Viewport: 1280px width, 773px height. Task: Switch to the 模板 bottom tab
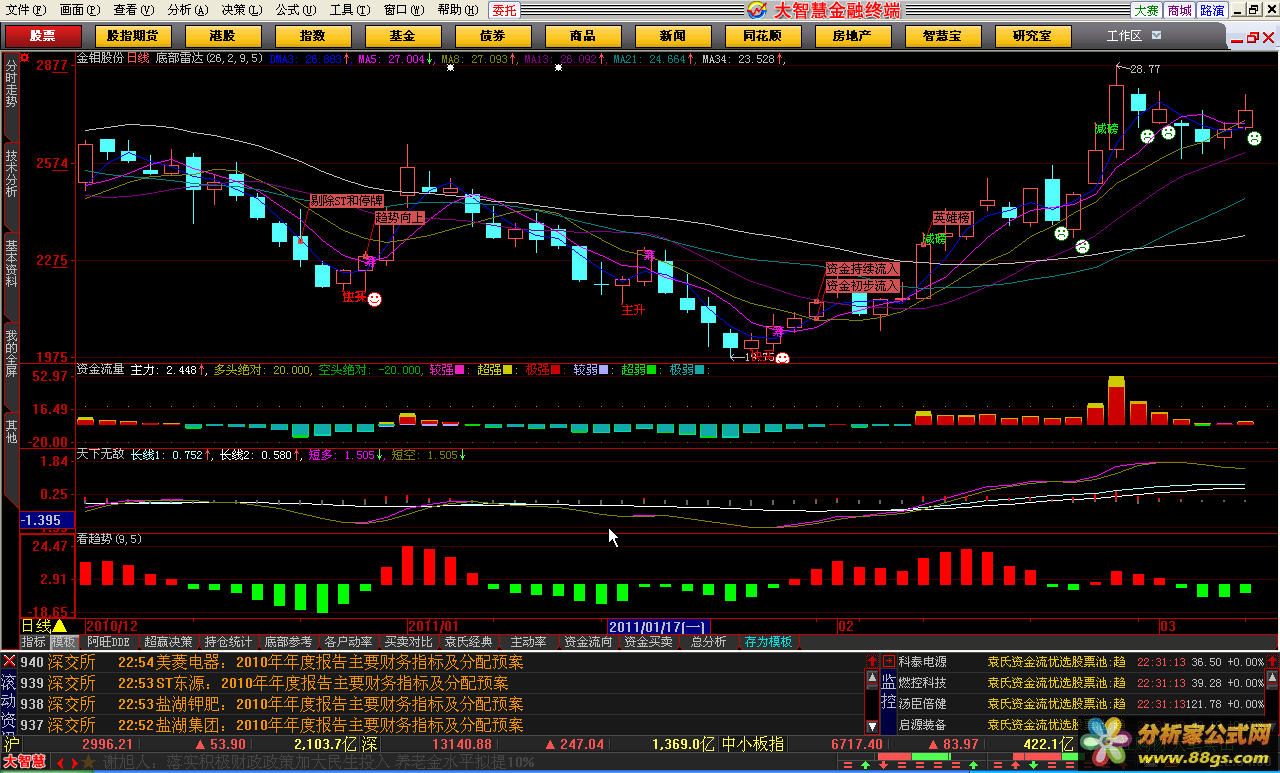click(63, 642)
